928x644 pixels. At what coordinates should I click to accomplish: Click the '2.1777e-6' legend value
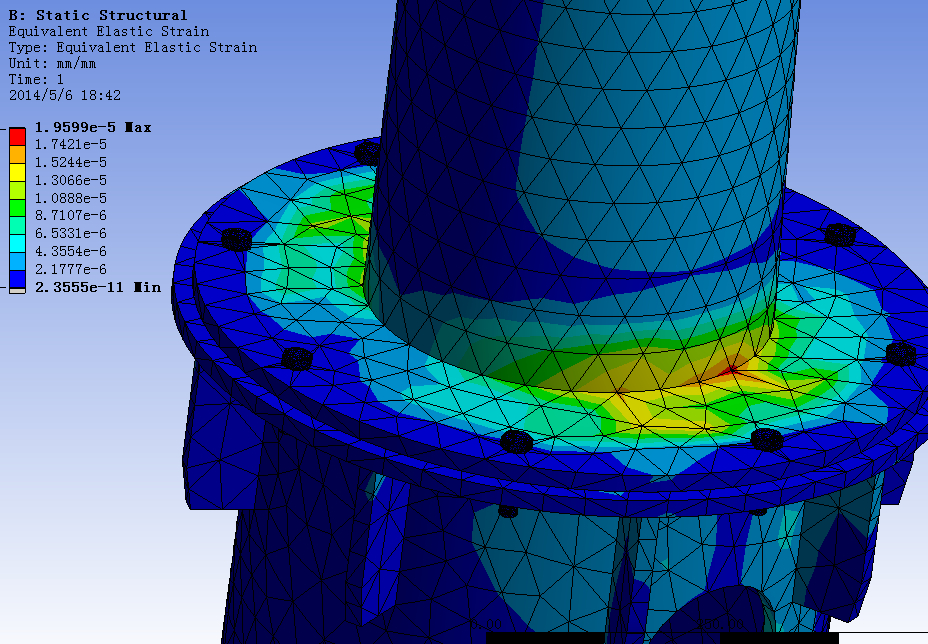point(70,269)
